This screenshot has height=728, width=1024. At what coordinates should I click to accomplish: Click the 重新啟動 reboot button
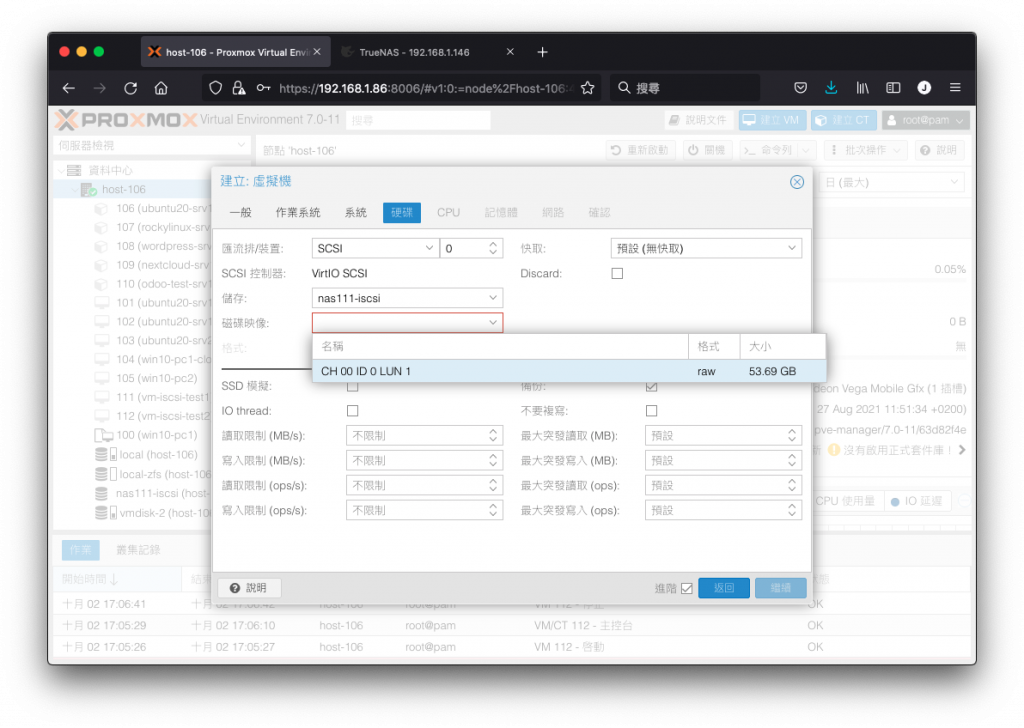(x=639, y=150)
